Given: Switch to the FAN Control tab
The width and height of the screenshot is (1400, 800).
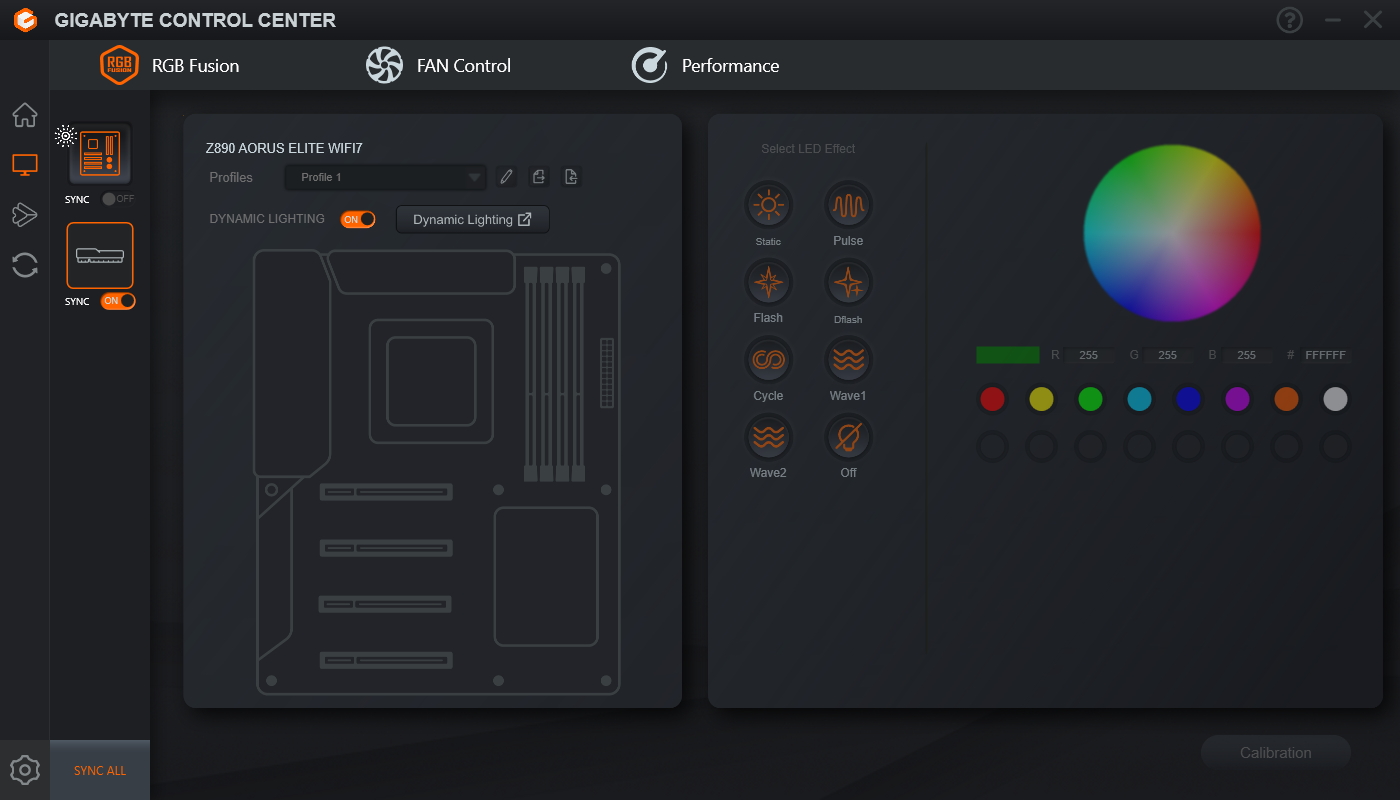Looking at the screenshot, I should tap(438, 66).
